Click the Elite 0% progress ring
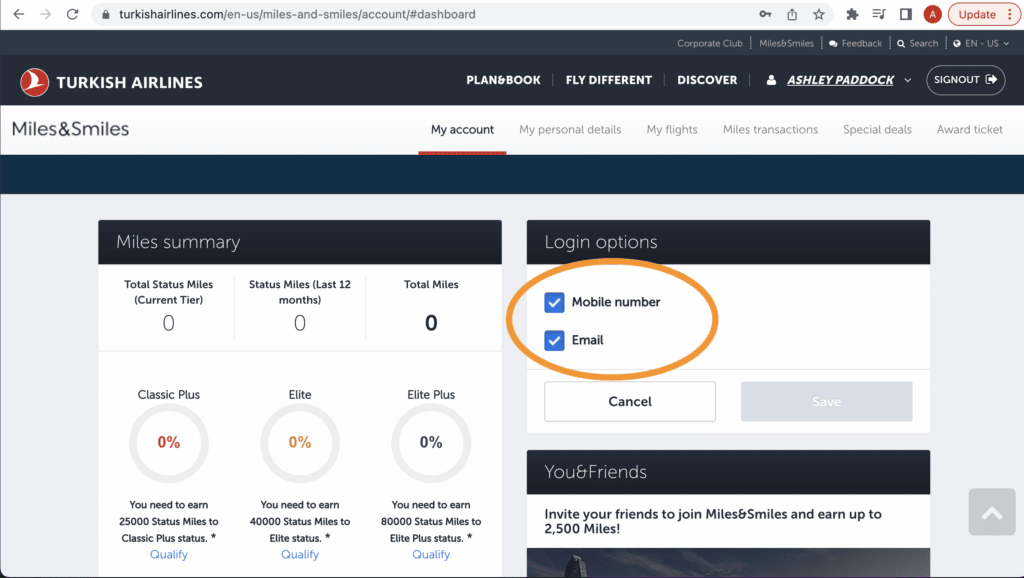1024x578 pixels. click(300, 443)
